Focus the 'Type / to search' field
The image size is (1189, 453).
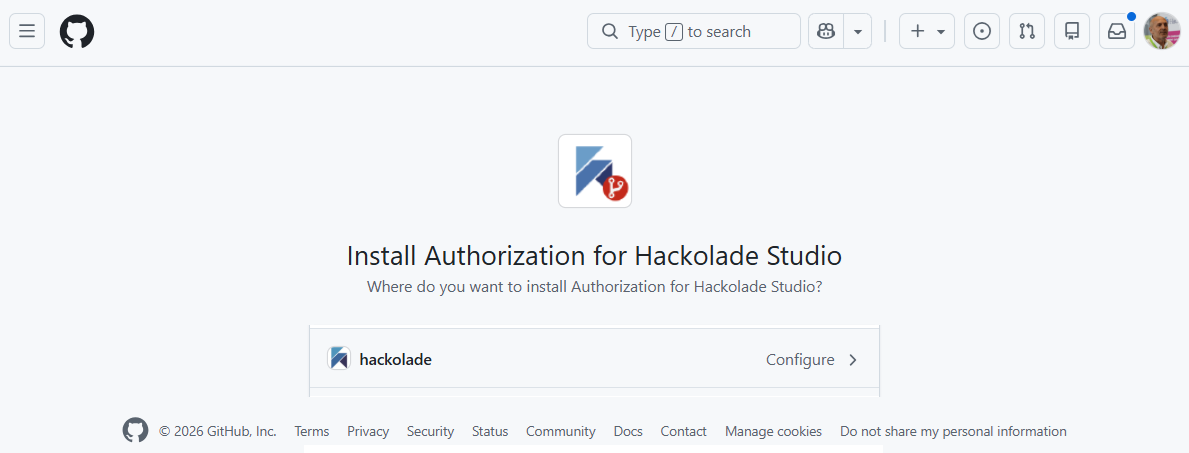coord(694,31)
